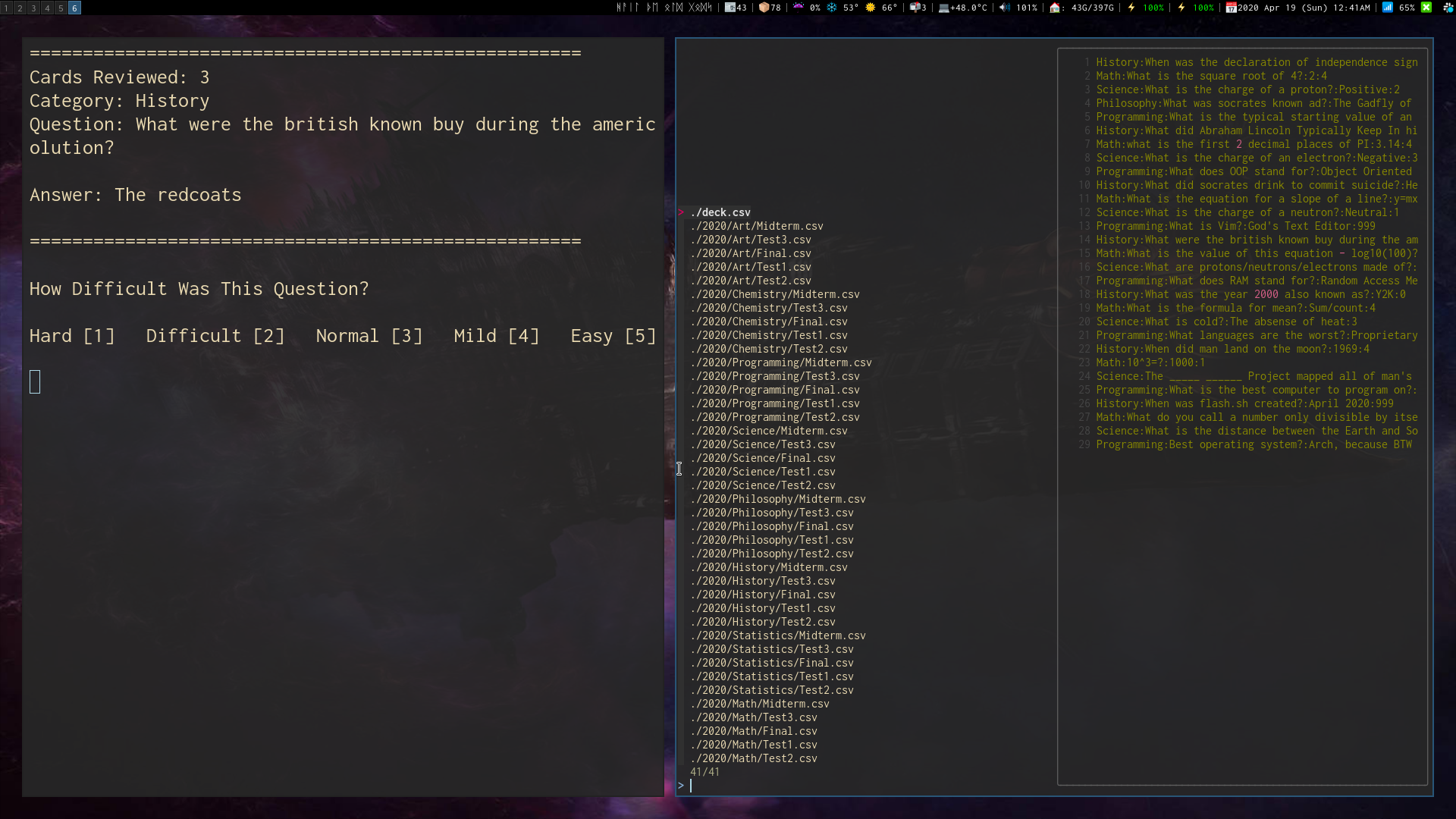
Task: Click the green X tray icon
Action: click(x=1426, y=8)
